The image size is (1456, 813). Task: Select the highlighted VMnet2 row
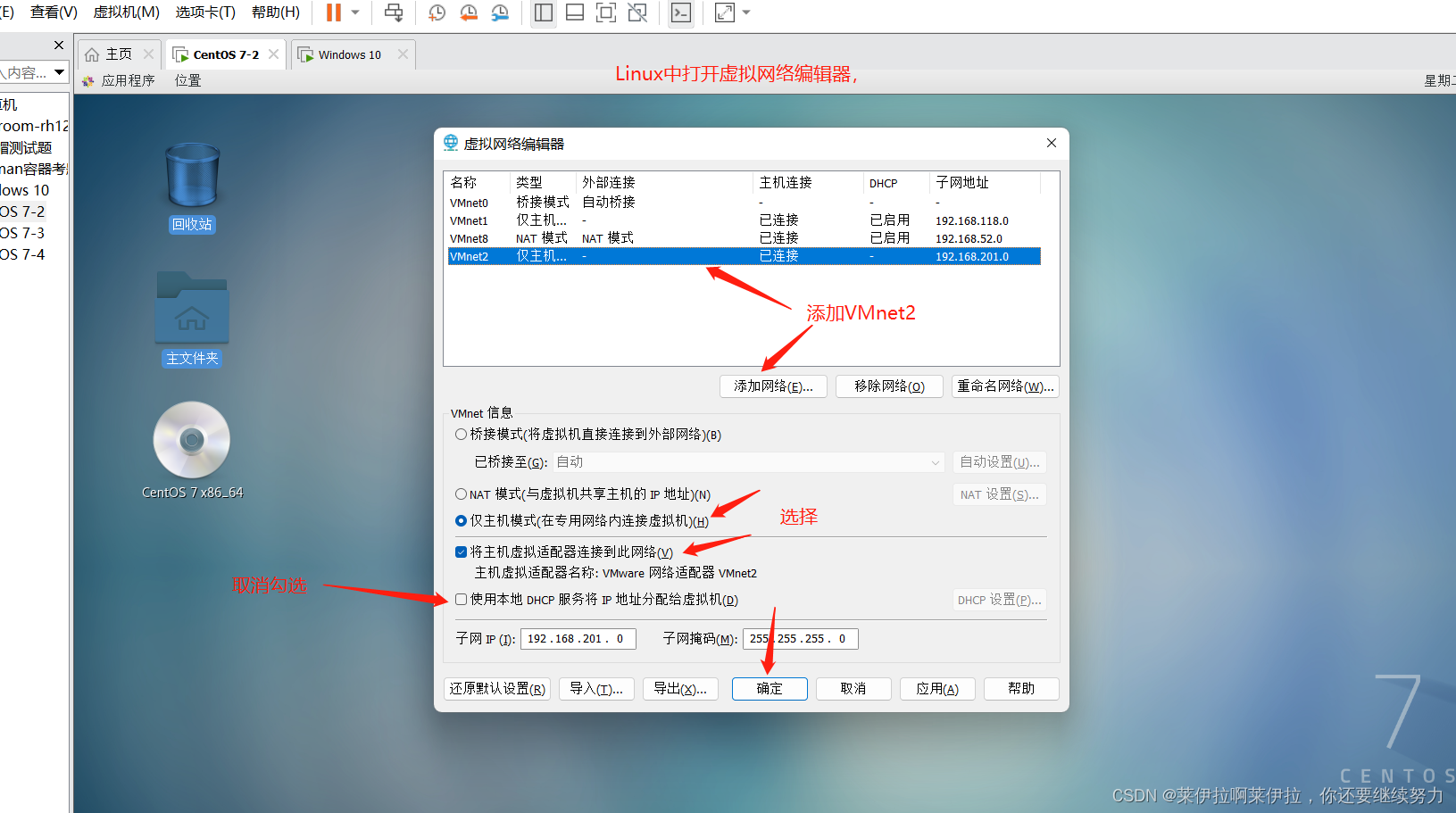744,256
